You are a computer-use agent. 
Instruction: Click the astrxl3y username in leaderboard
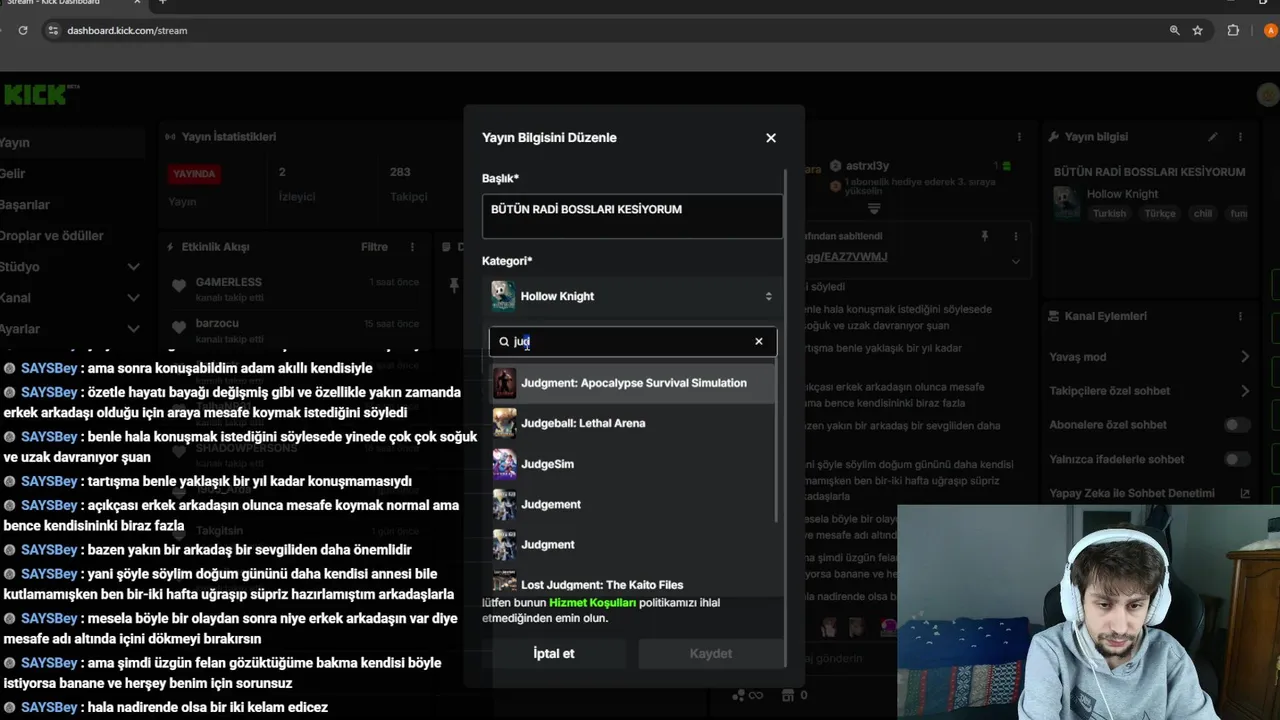(868, 166)
